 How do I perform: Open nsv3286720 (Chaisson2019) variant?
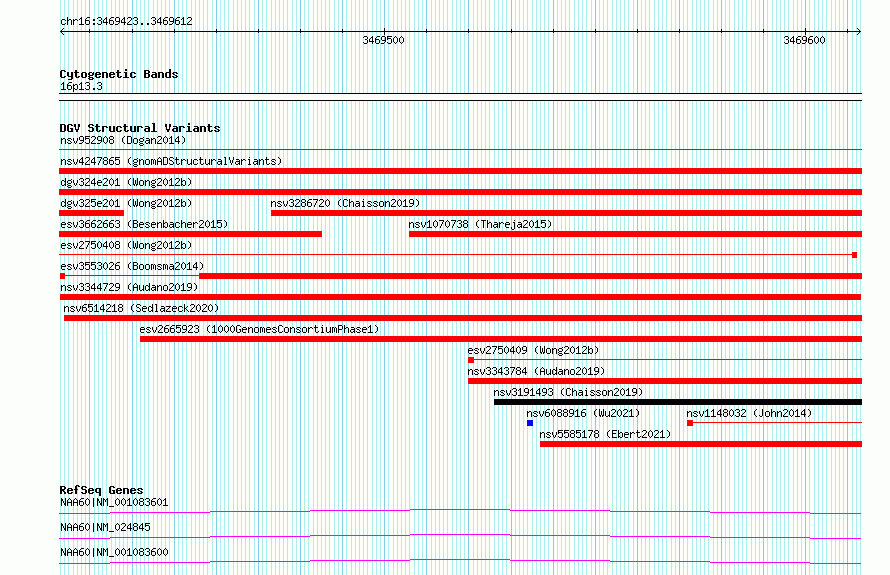pos(345,203)
